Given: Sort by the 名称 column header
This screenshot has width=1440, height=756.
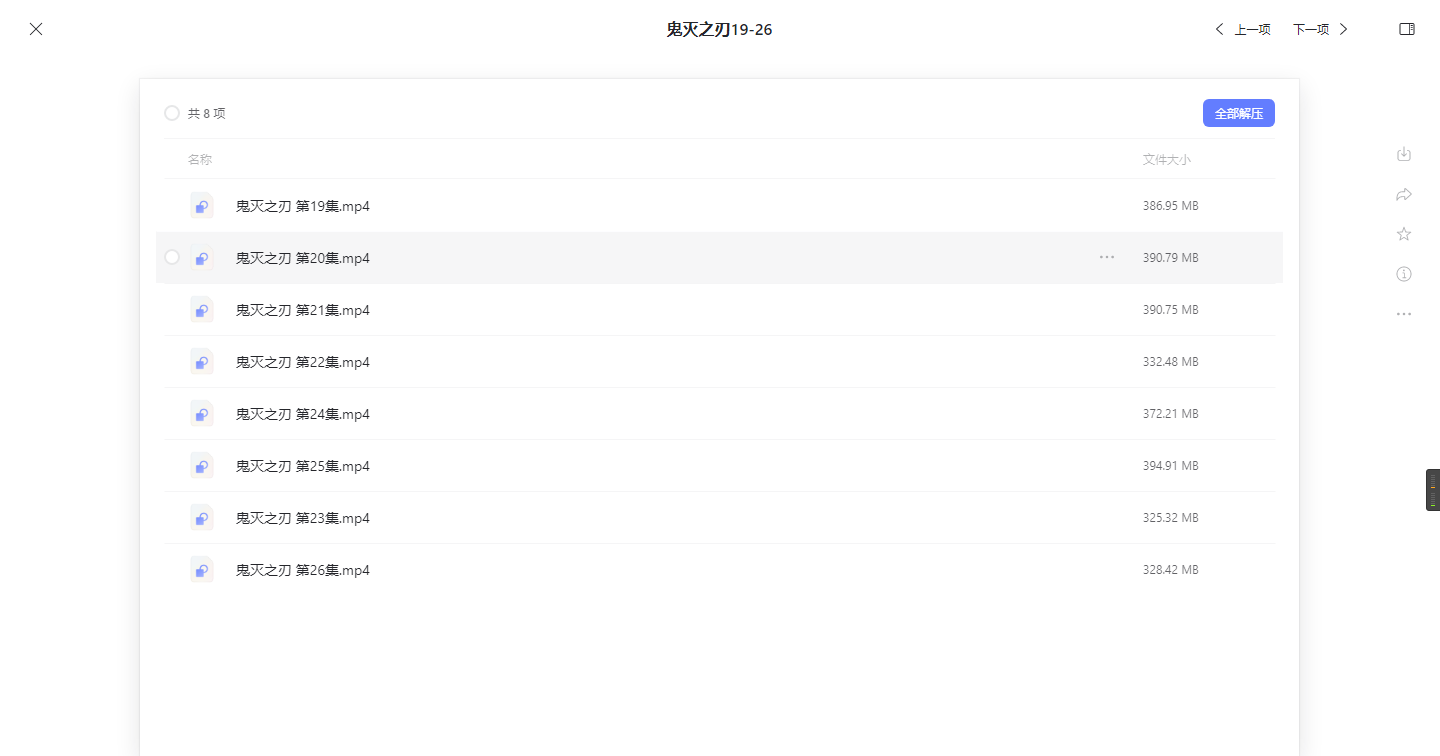Looking at the screenshot, I should click(x=200, y=159).
